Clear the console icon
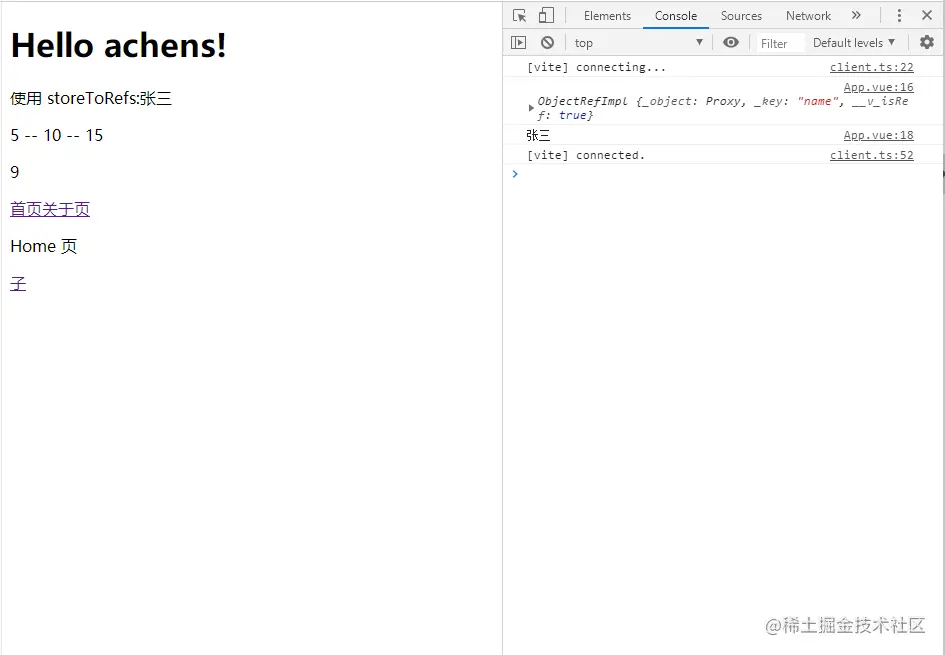The height and width of the screenshot is (655, 945). [547, 43]
